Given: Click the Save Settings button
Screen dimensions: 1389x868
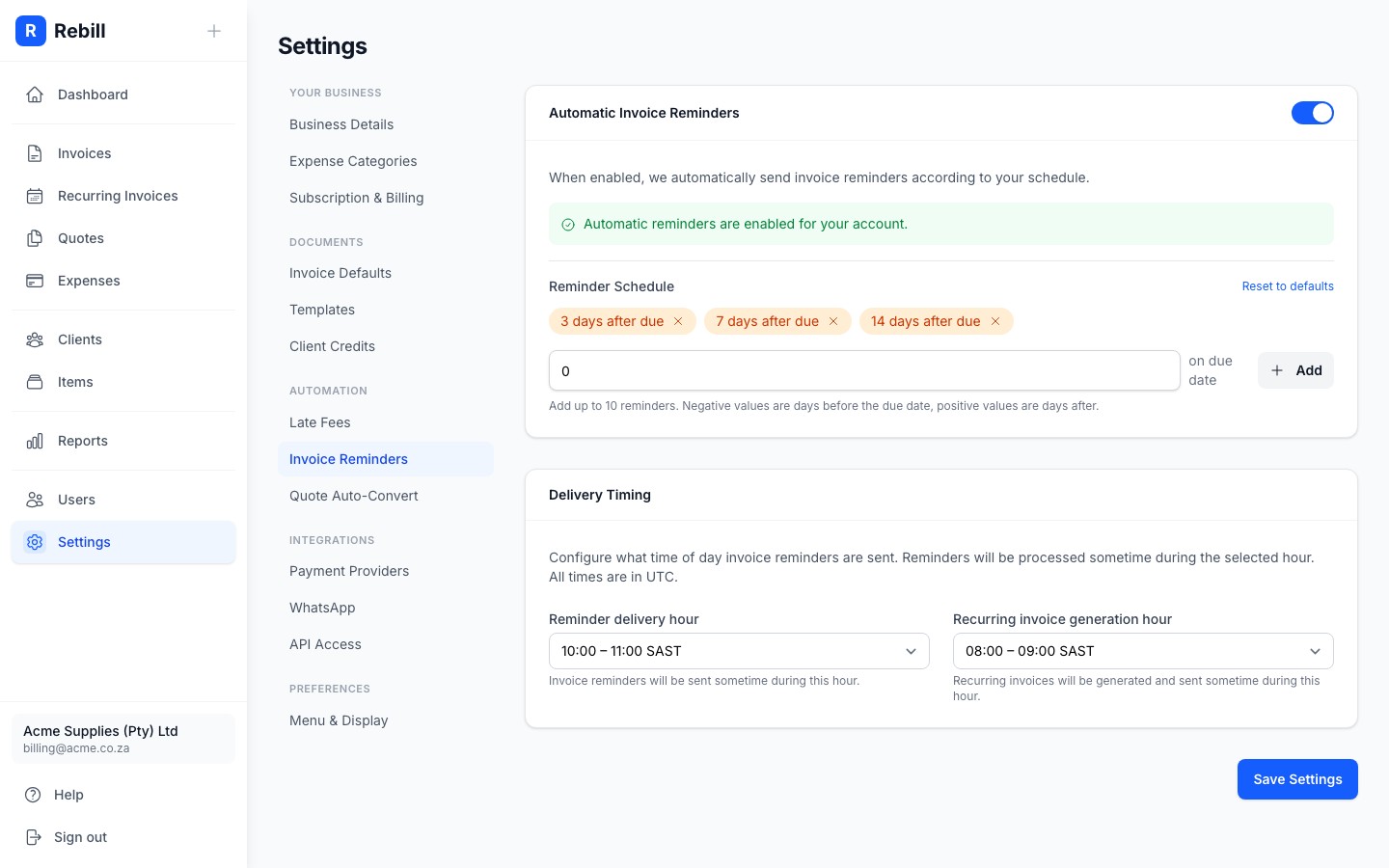Looking at the screenshot, I should (1297, 779).
